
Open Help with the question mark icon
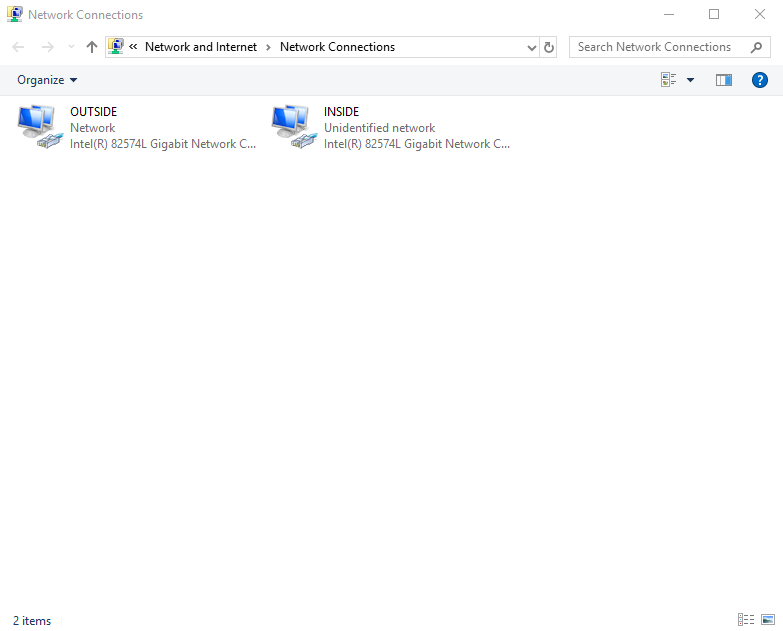[759, 80]
